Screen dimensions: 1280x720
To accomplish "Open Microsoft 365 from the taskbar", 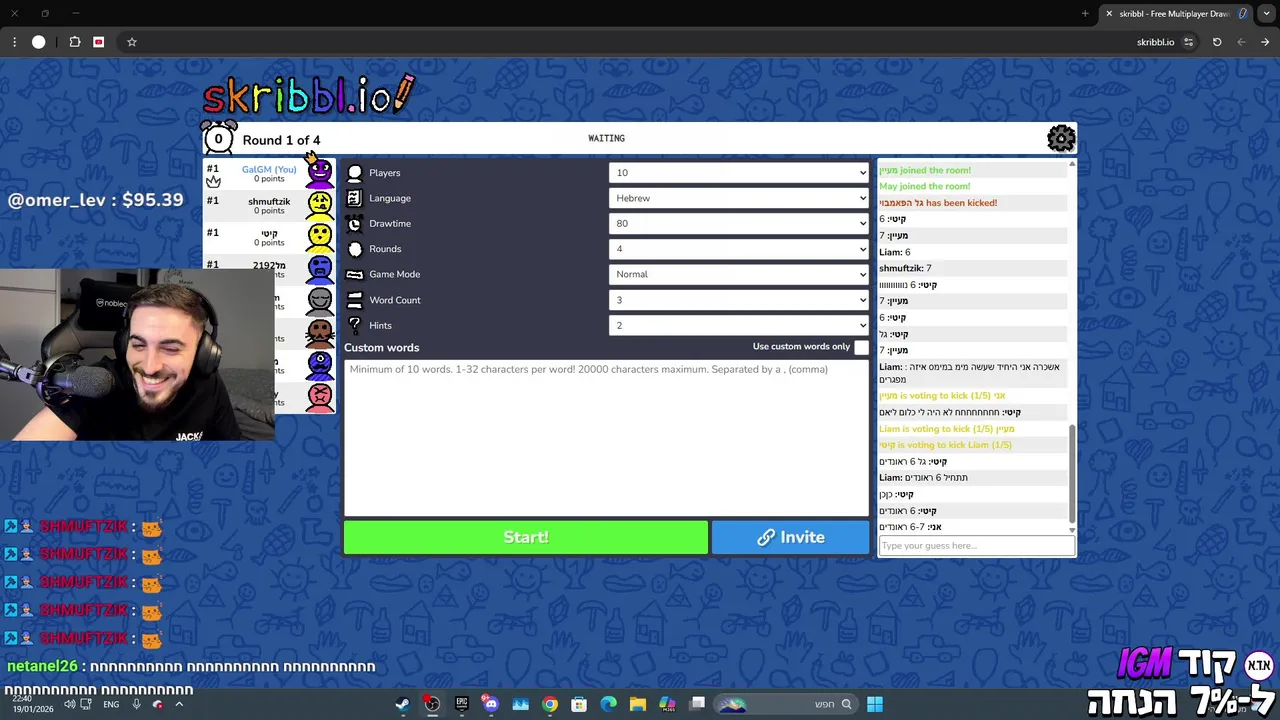I will (x=667, y=704).
